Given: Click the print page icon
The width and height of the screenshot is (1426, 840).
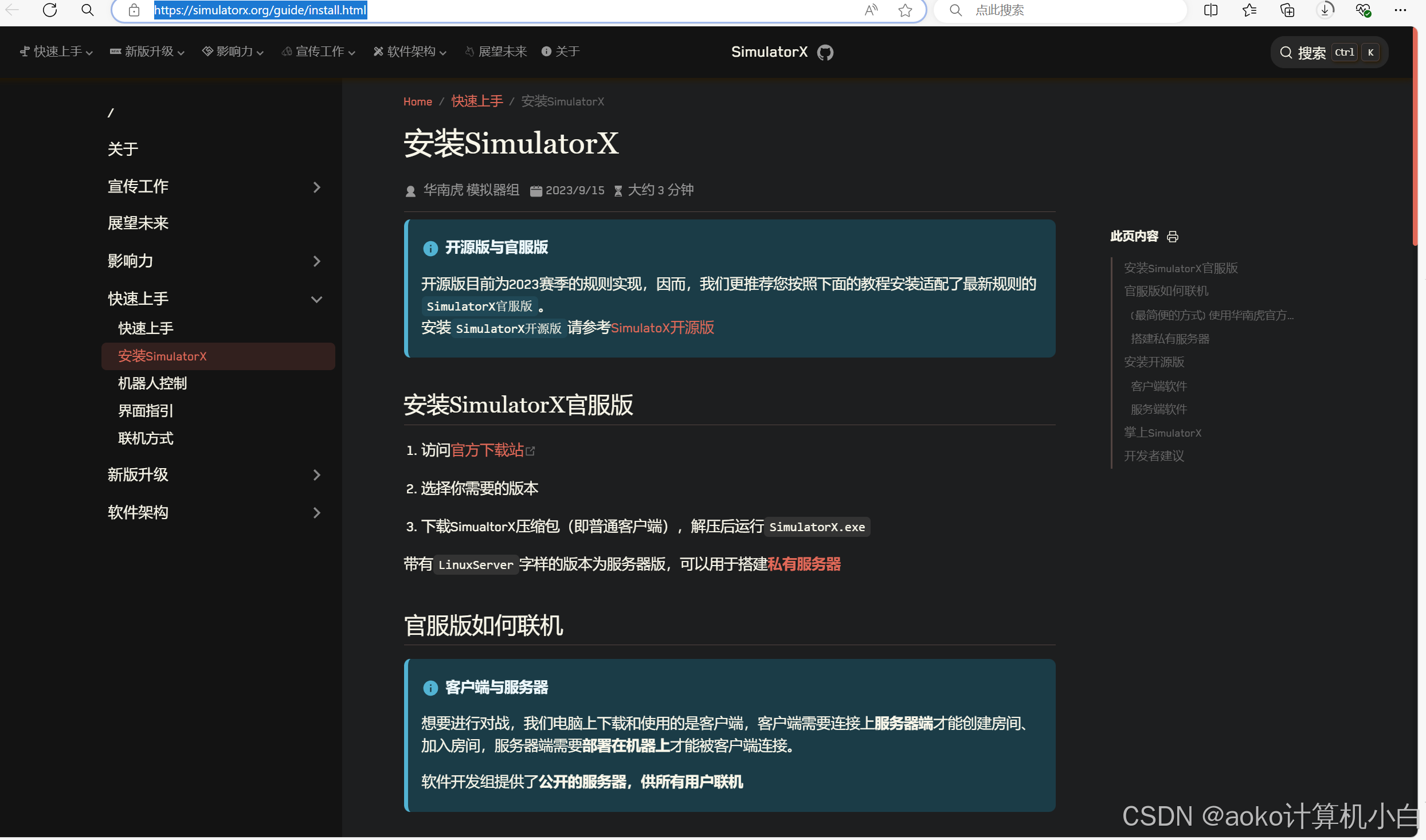Looking at the screenshot, I should click(x=1173, y=237).
